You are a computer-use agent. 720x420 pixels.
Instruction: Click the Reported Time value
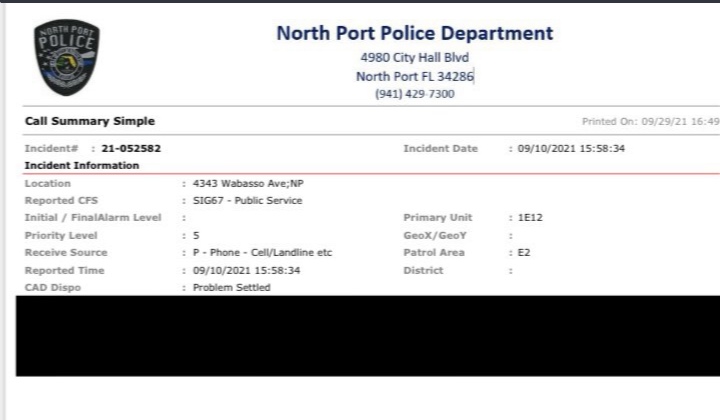(244, 270)
